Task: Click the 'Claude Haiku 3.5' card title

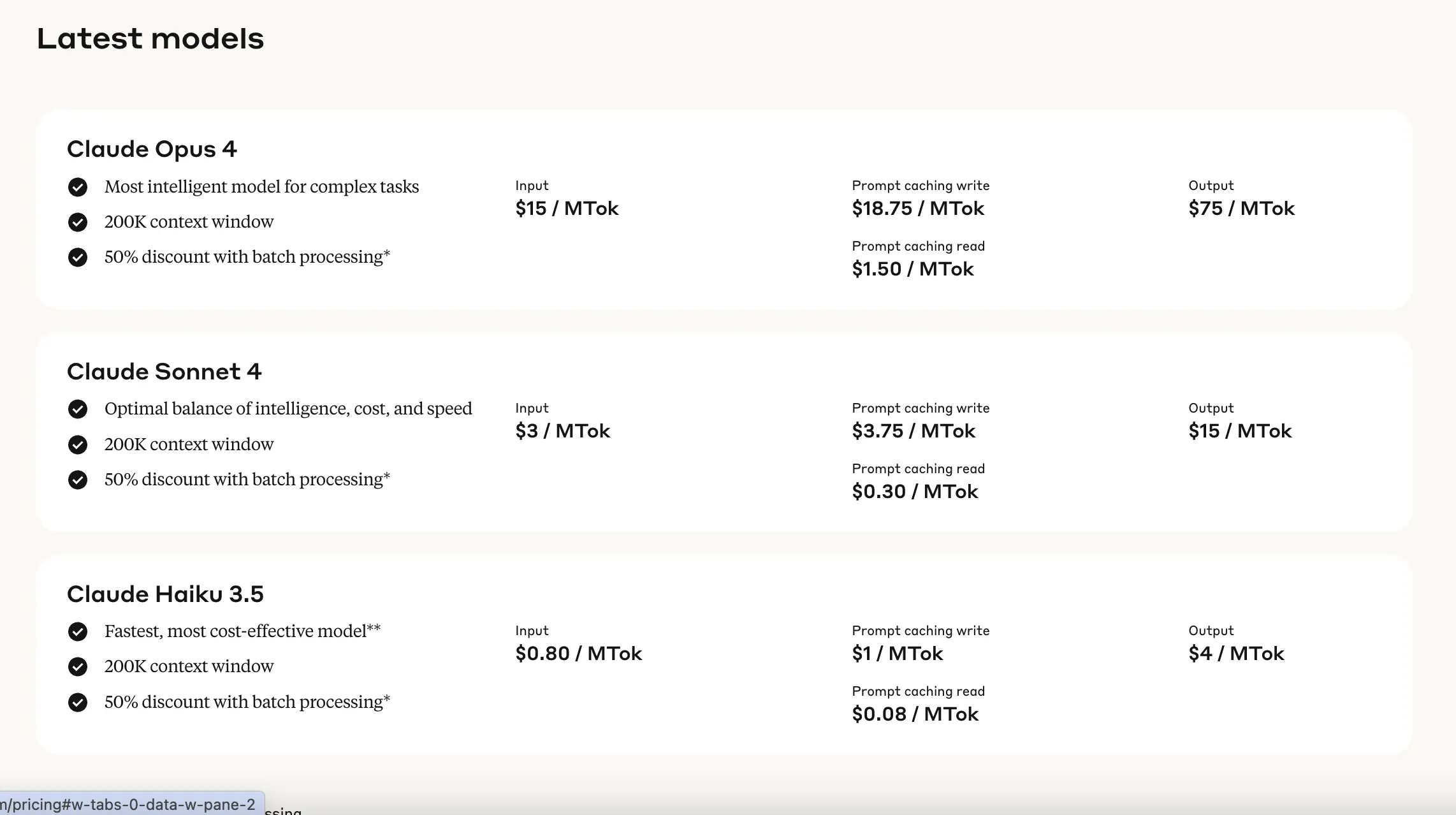Action: click(x=165, y=594)
